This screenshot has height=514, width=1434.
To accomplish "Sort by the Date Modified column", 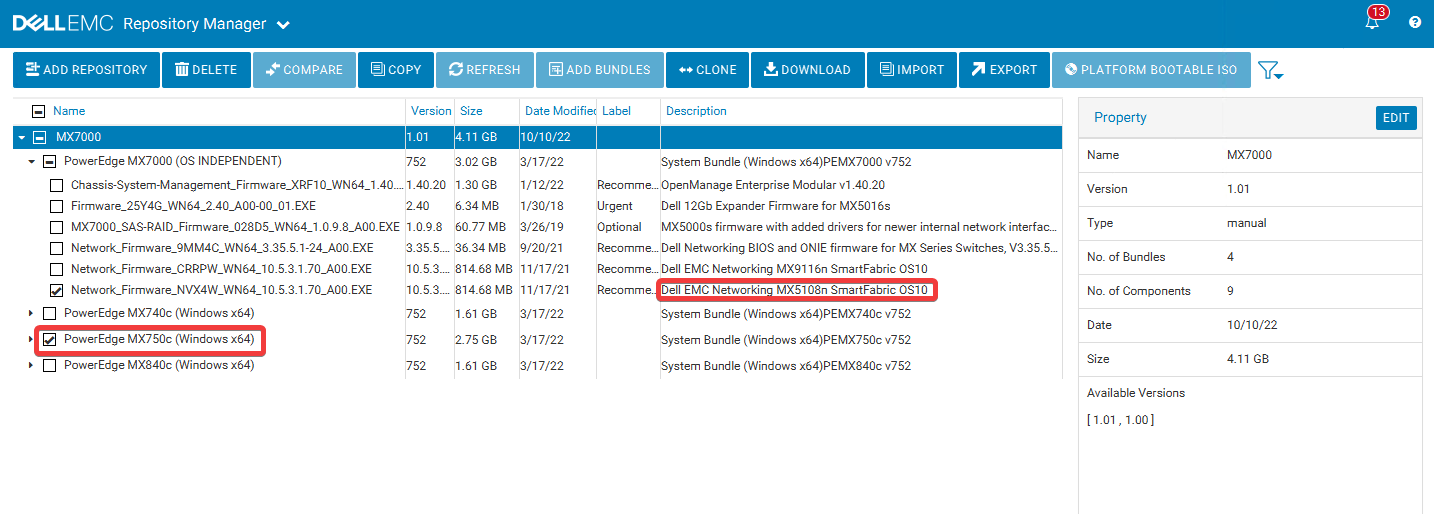I will [x=560, y=111].
